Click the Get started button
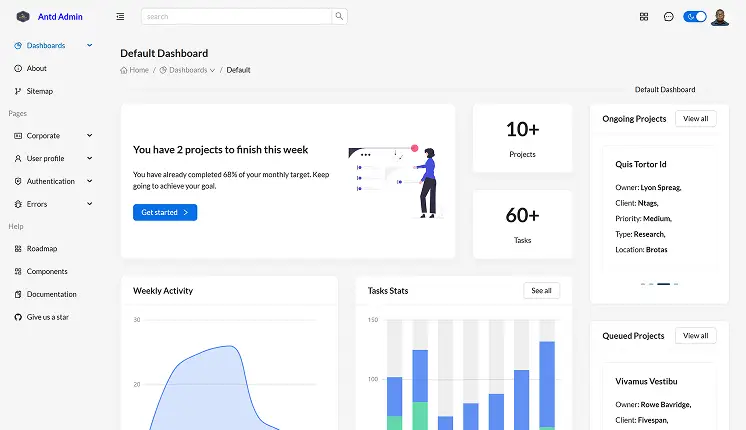This screenshot has height=430, width=746. tap(165, 213)
